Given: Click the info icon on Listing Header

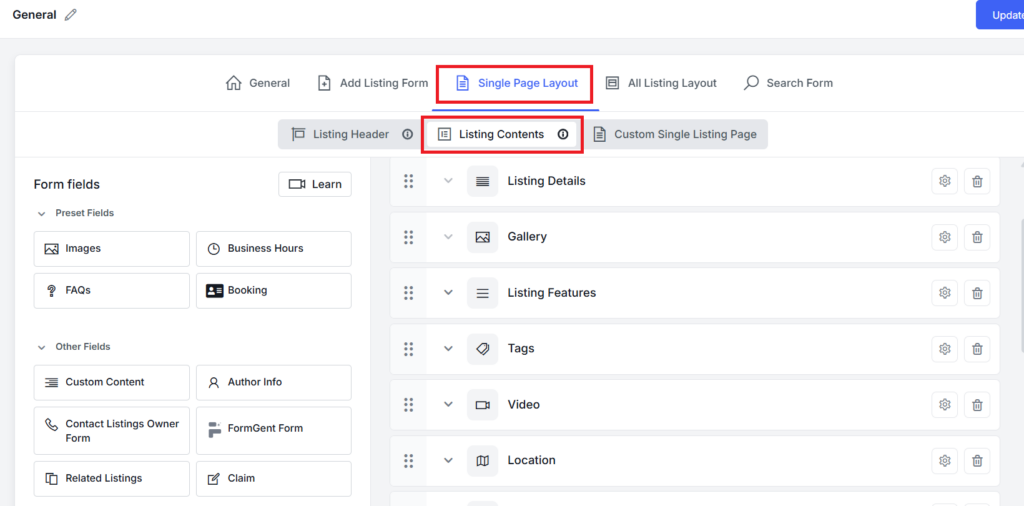Looking at the screenshot, I should 407,134.
